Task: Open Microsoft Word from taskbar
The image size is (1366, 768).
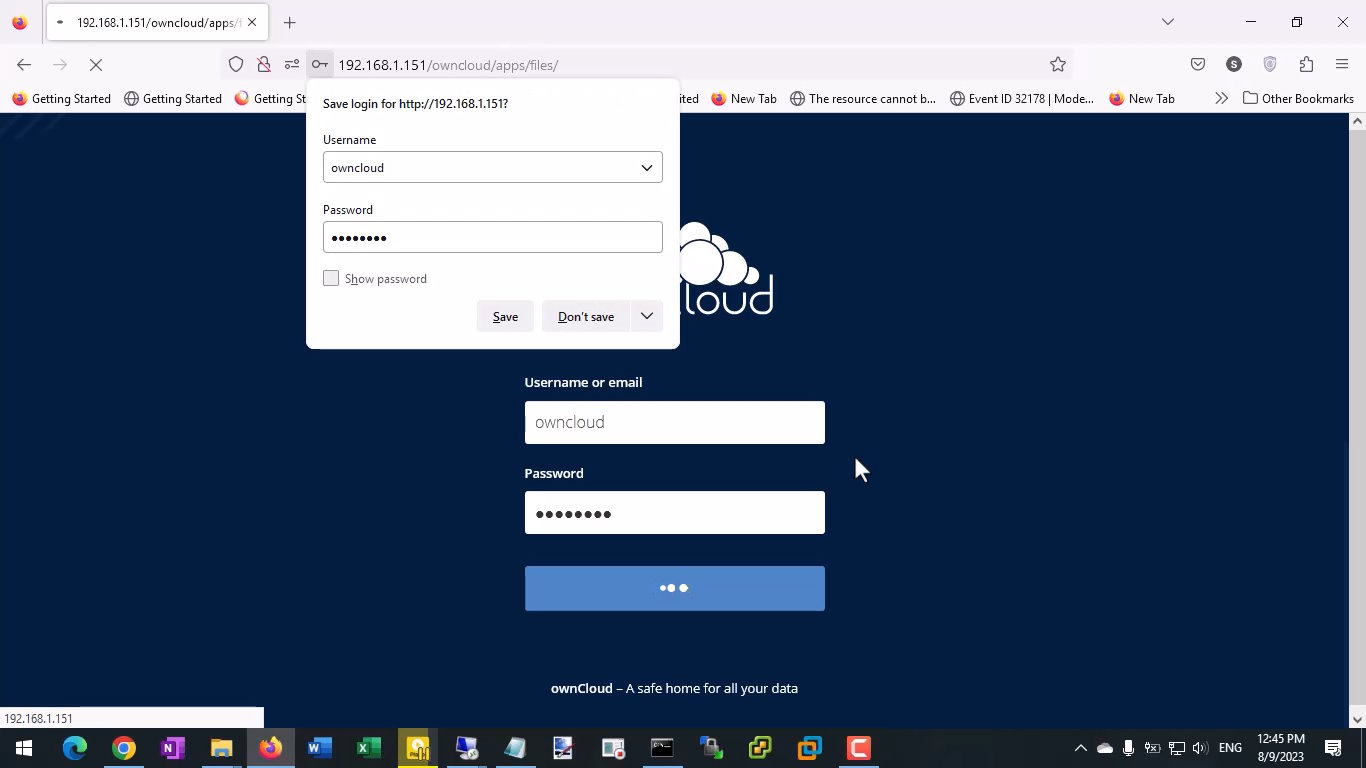Action: click(320, 748)
